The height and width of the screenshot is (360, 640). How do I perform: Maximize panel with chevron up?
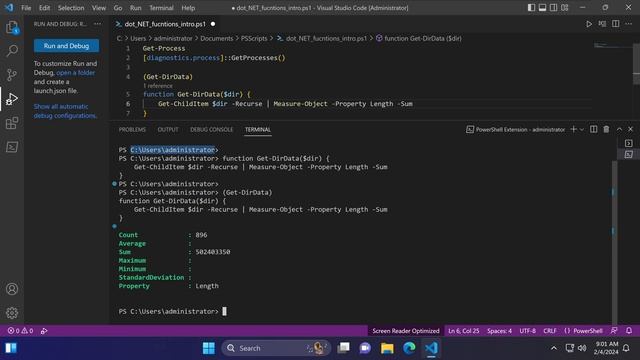[619, 129]
